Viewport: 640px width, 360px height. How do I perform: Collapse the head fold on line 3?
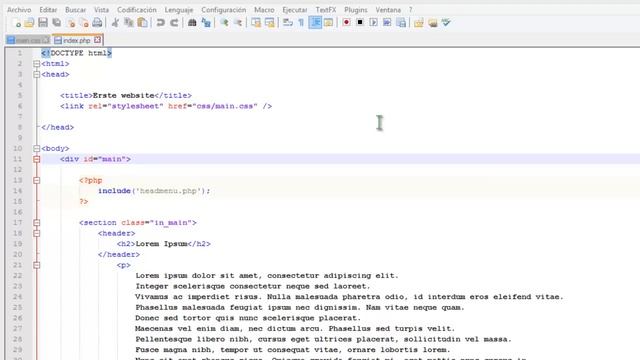point(36,74)
